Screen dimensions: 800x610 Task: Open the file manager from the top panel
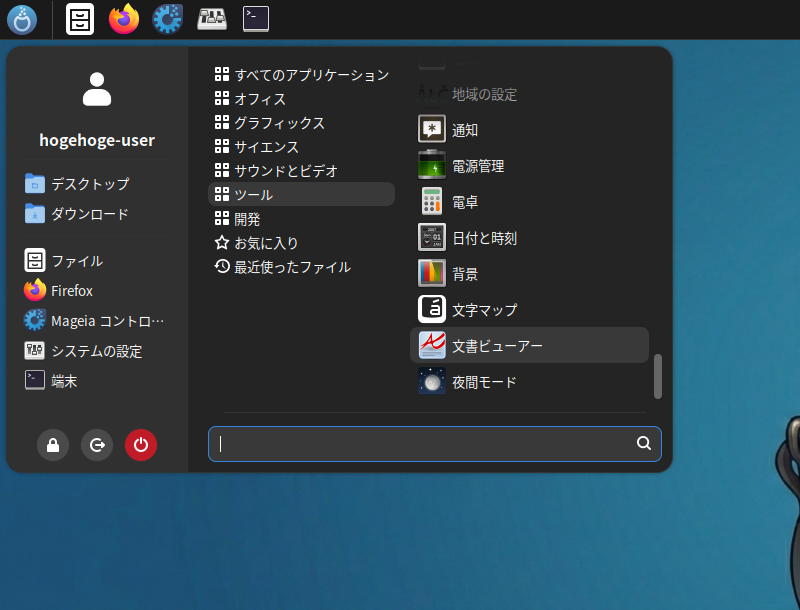click(80, 19)
